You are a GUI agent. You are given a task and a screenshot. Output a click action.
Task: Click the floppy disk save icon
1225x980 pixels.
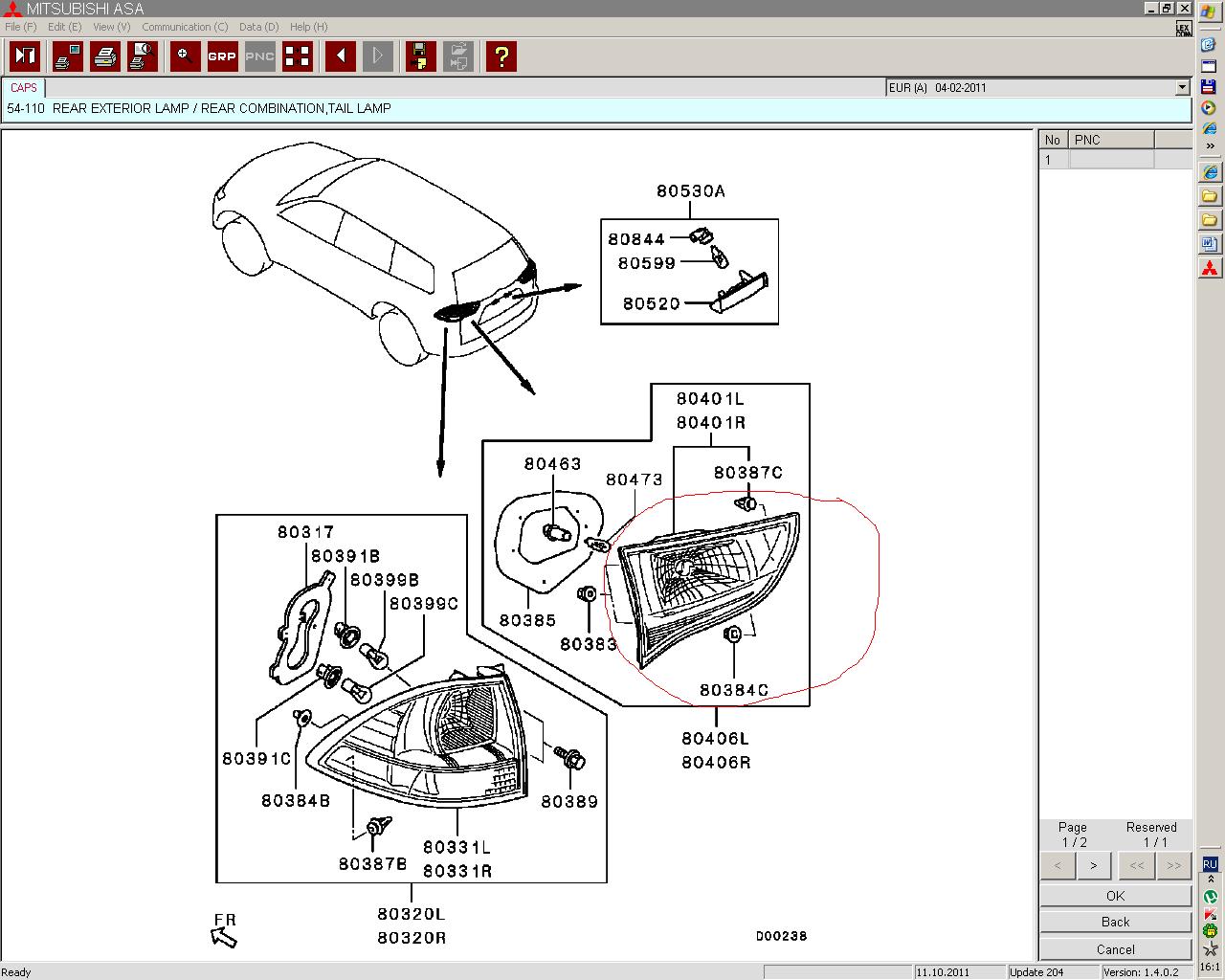(x=420, y=56)
